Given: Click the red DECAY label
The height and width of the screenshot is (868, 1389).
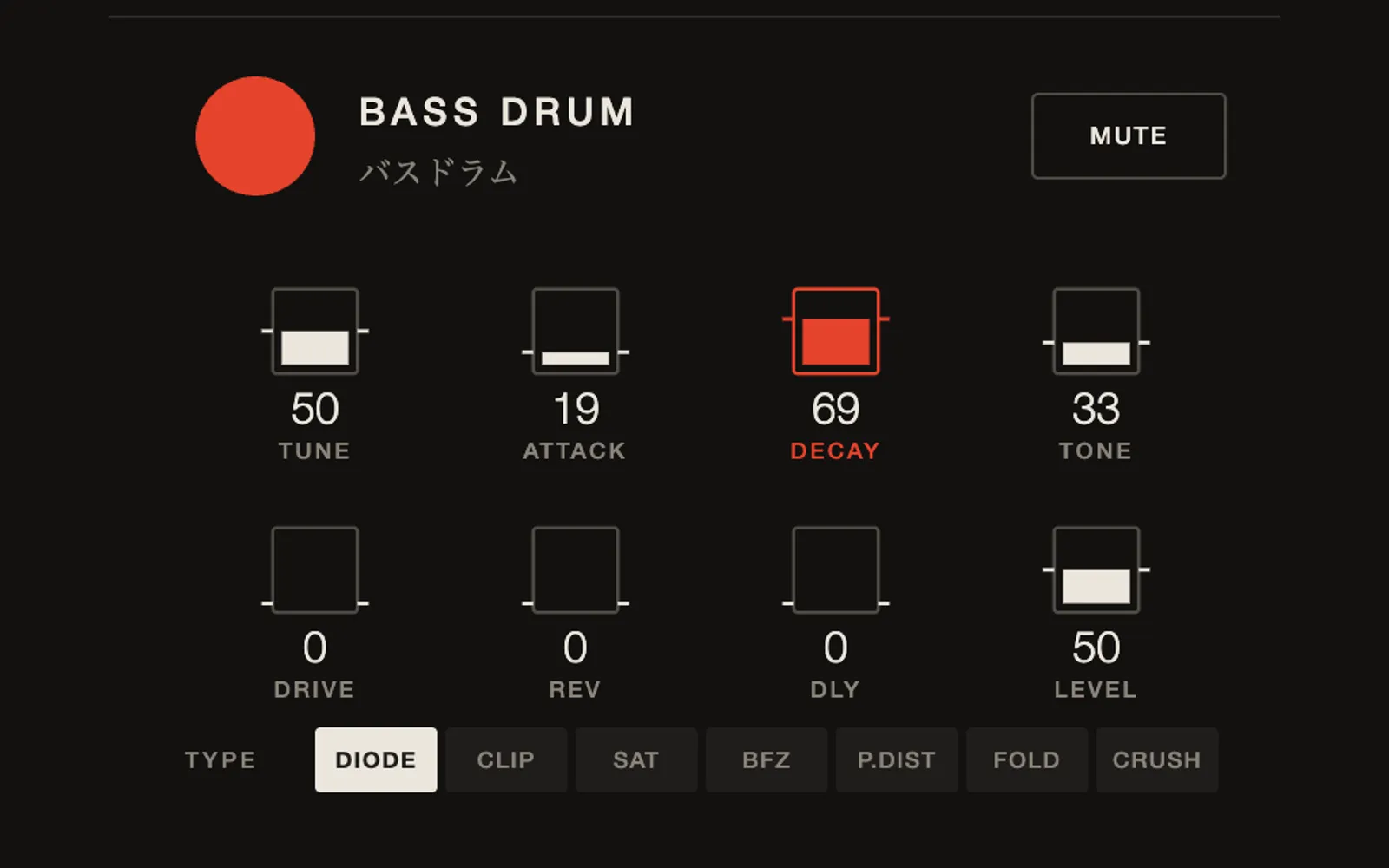Looking at the screenshot, I should pyautogui.click(x=835, y=451).
